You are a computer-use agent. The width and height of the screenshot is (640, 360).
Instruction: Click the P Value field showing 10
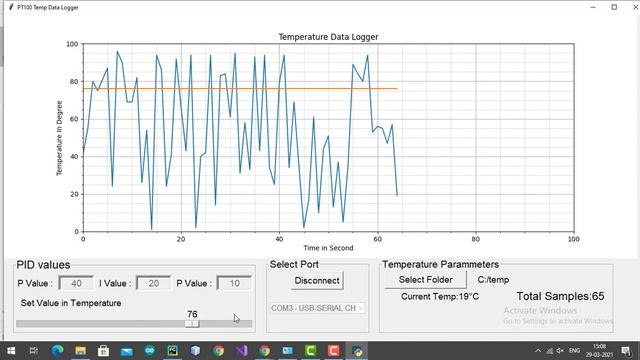tap(234, 283)
